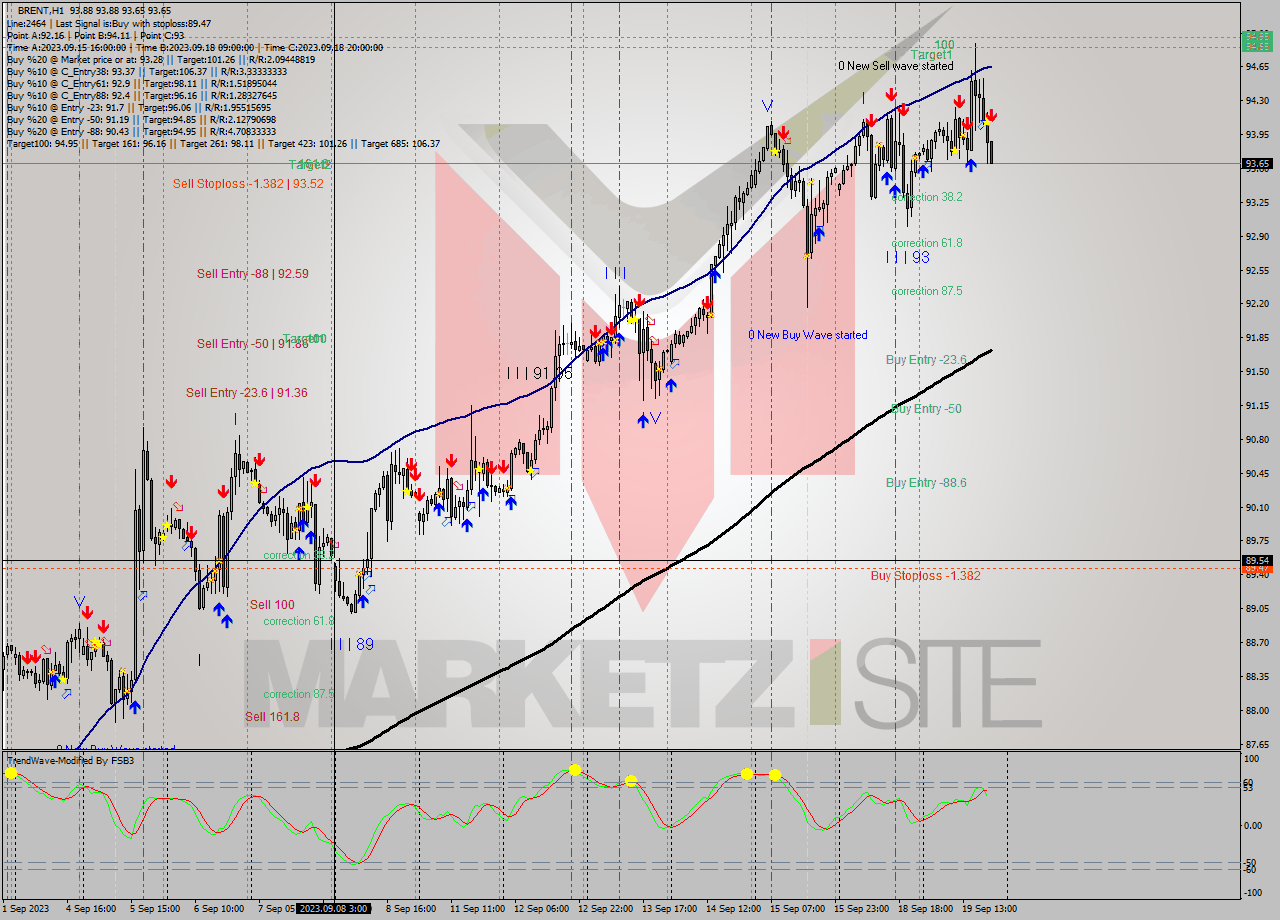Click the '0 New Buy Wave started' annotation
This screenshot has height=920, width=1280.
click(808, 335)
